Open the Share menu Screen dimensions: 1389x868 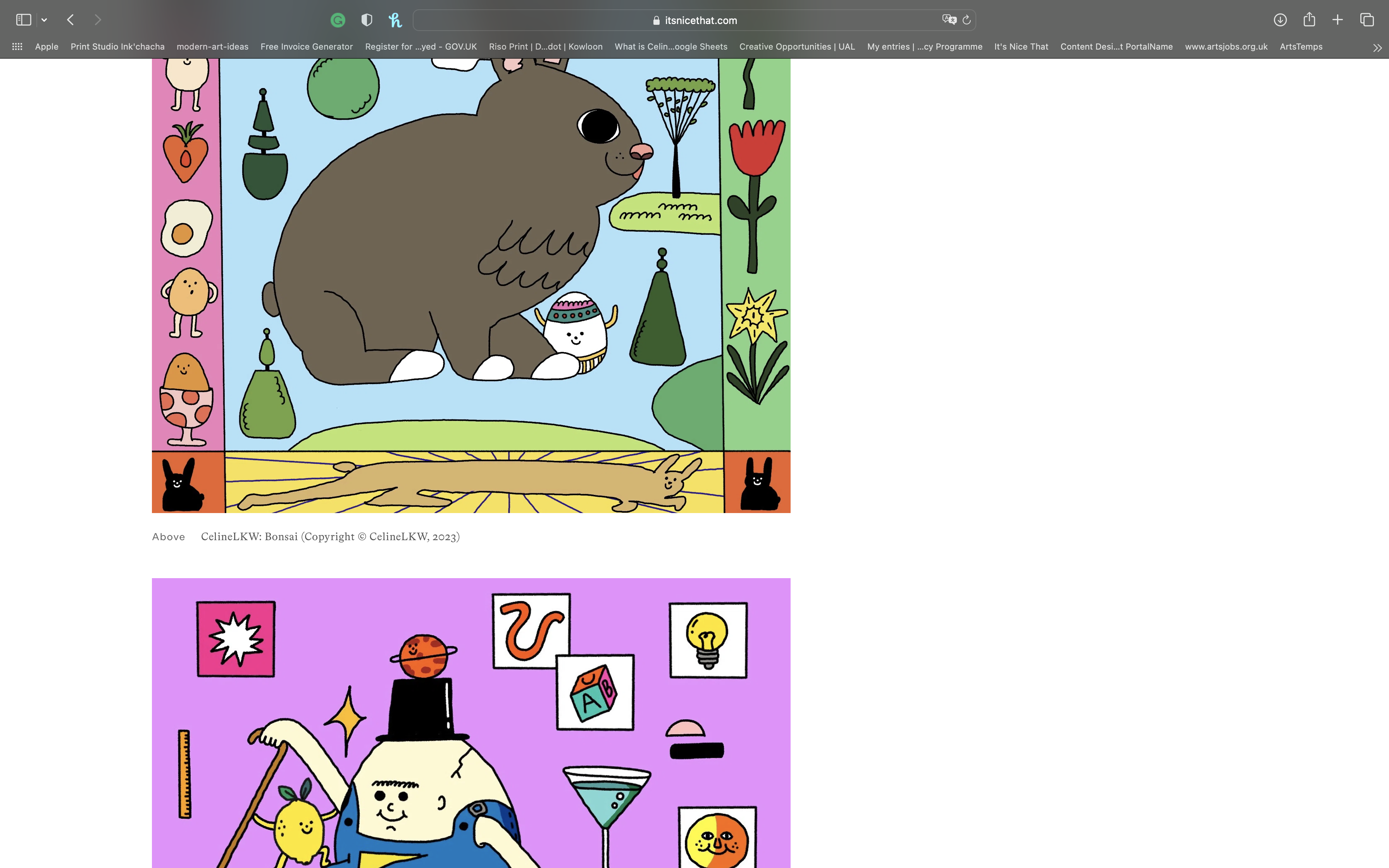coord(1309,20)
